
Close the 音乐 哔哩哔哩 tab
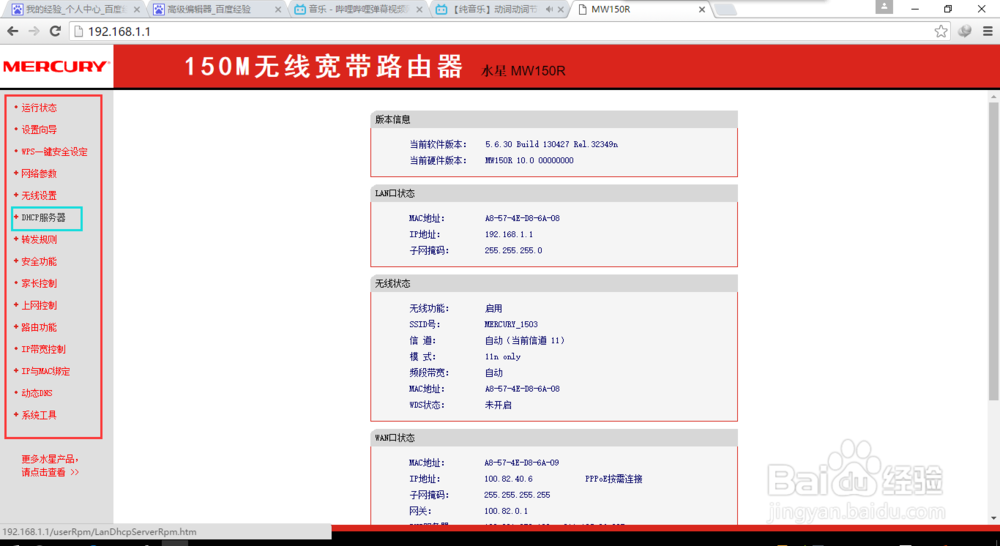click(x=419, y=10)
